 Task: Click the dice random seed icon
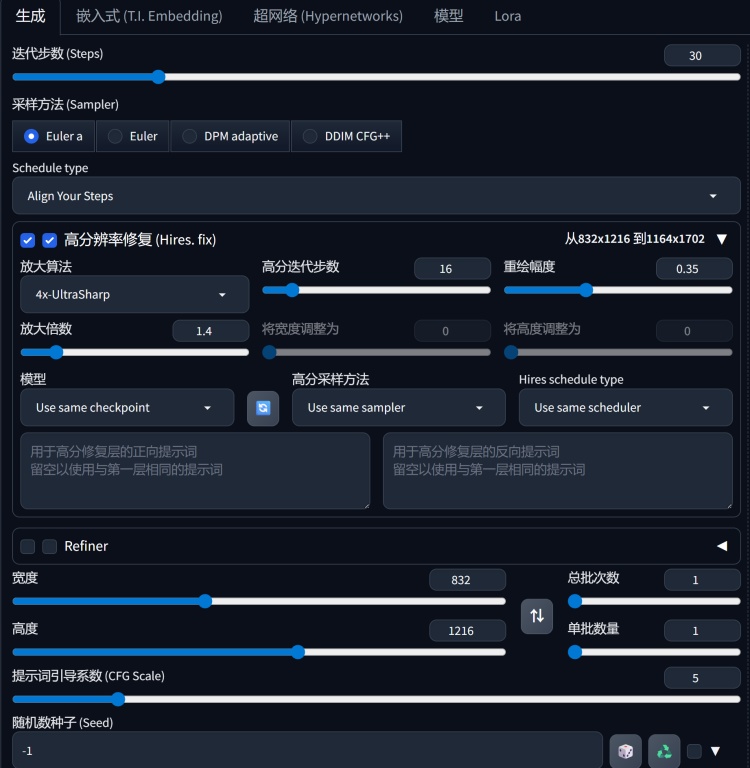click(x=626, y=750)
